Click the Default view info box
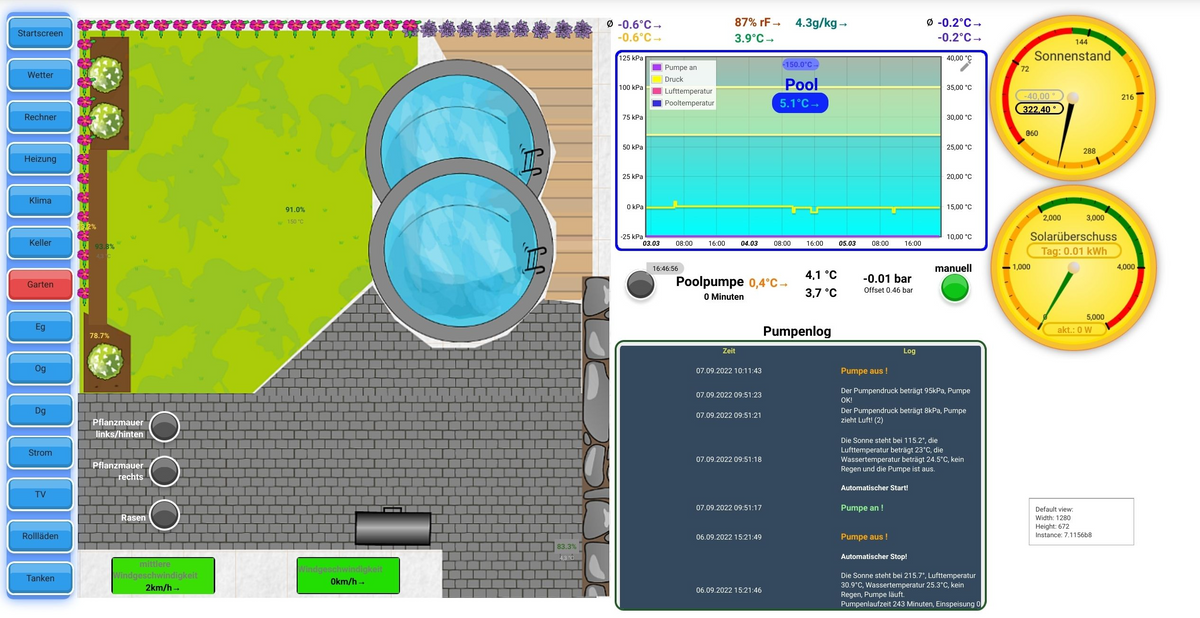 tap(1081, 522)
